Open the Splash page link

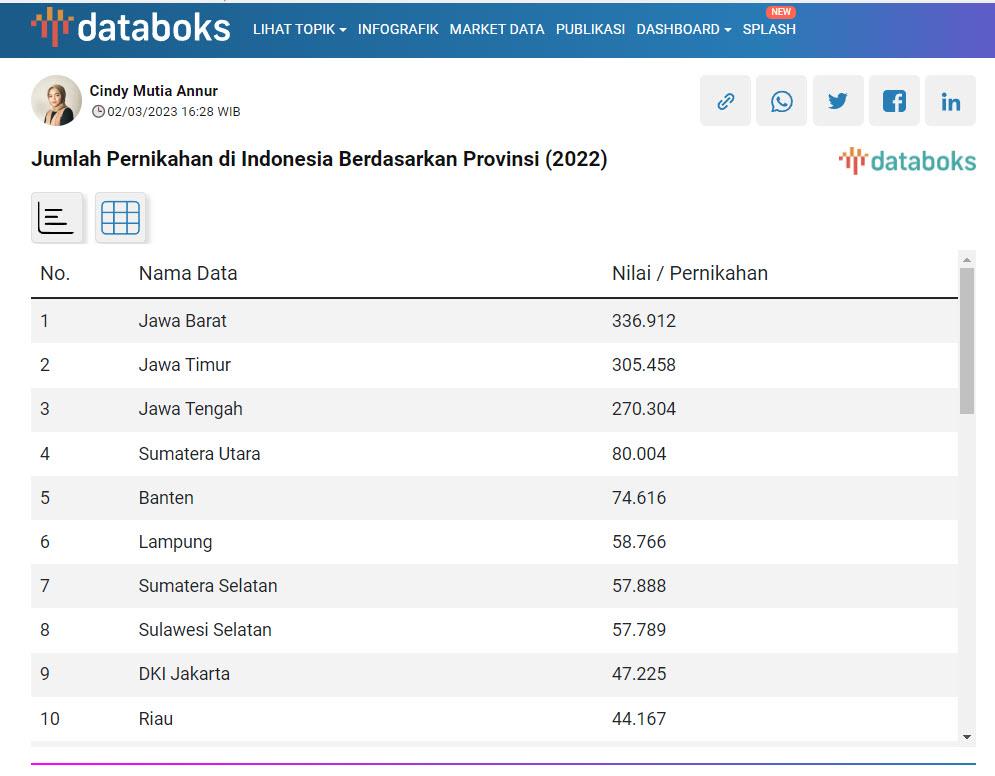point(769,29)
